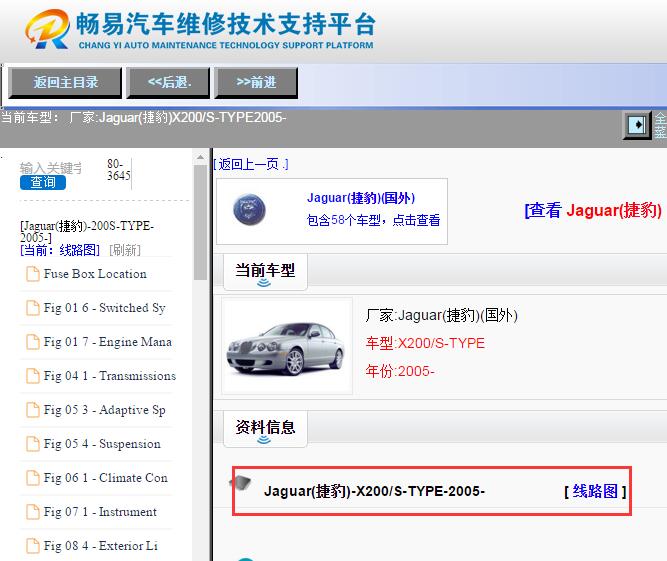Image resolution: width=667 pixels, height=561 pixels.
Task: Click page icon beside Fig 01 6
Action: pyautogui.click(x=32, y=308)
